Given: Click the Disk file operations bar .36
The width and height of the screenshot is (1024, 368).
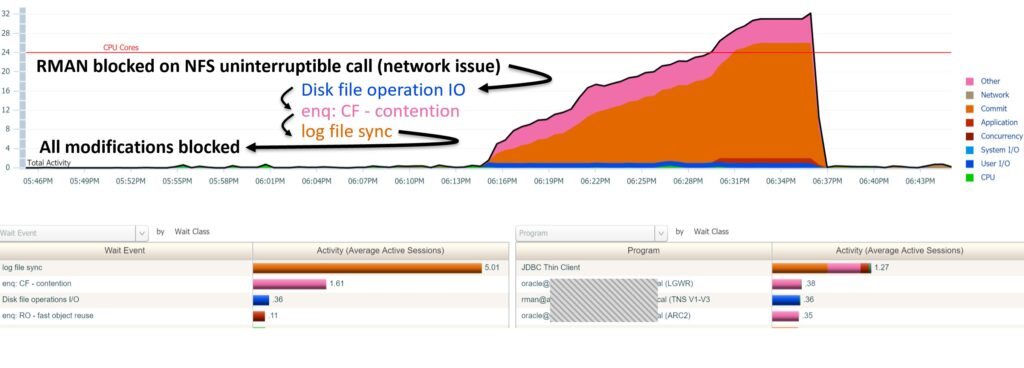Looking at the screenshot, I should pos(261,299).
